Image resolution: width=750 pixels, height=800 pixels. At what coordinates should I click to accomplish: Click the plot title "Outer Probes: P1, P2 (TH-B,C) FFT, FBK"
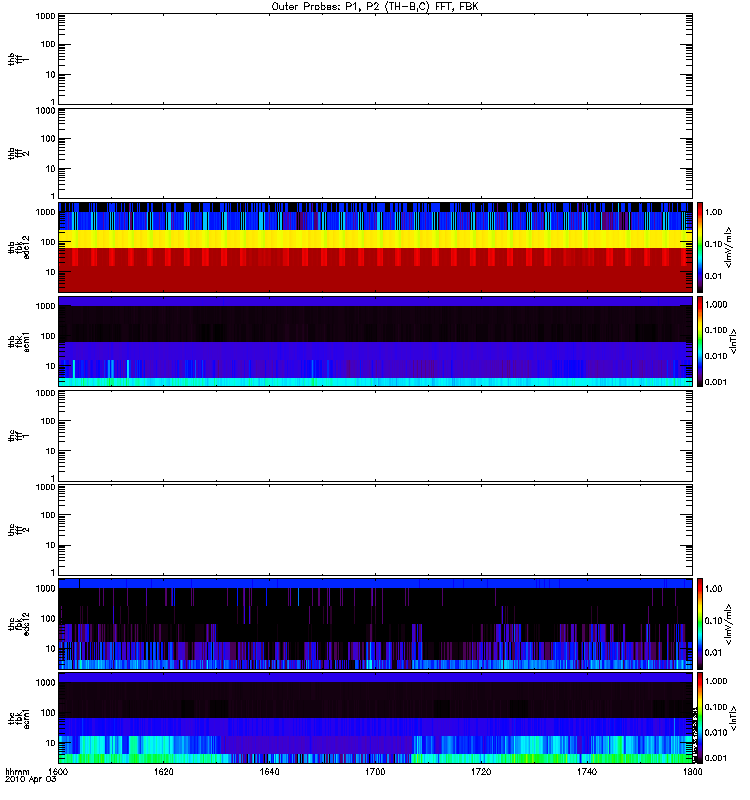click(375, 7)
